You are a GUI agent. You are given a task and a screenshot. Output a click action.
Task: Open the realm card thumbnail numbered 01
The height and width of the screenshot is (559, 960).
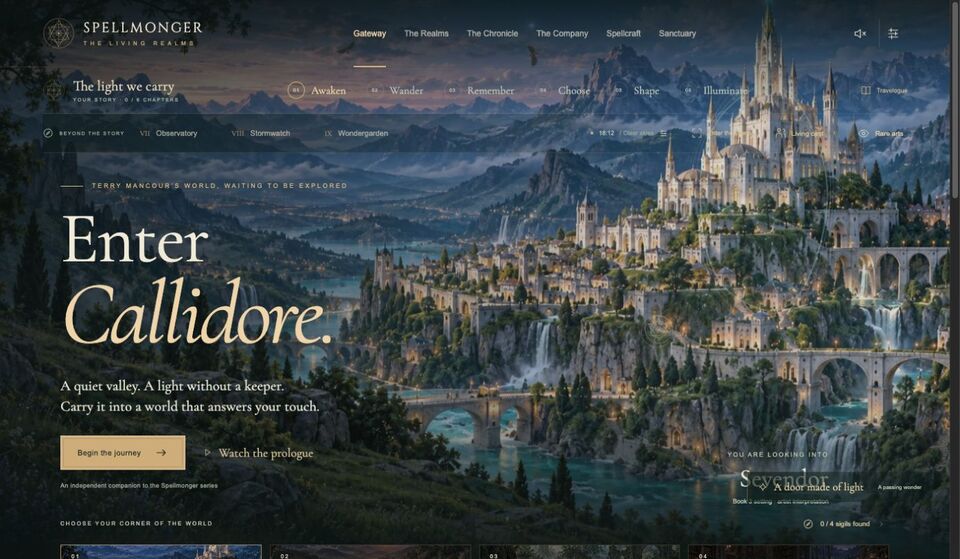click(161, 552)
